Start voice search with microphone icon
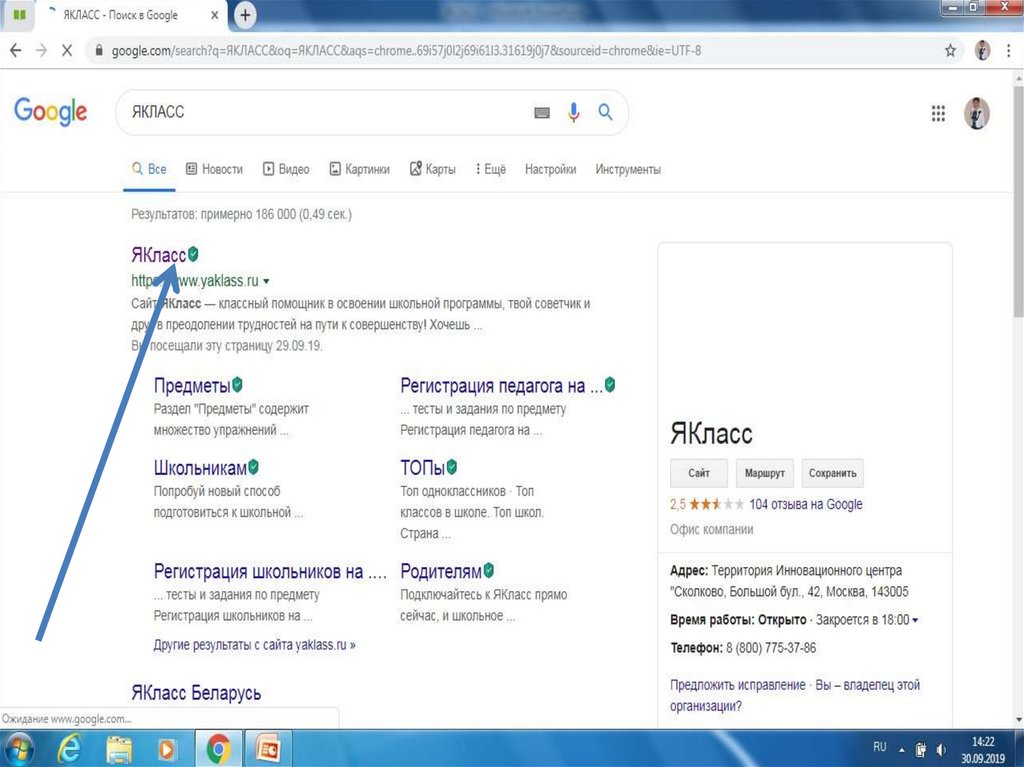Screen dimensions: 1024x767 (573, 112)
